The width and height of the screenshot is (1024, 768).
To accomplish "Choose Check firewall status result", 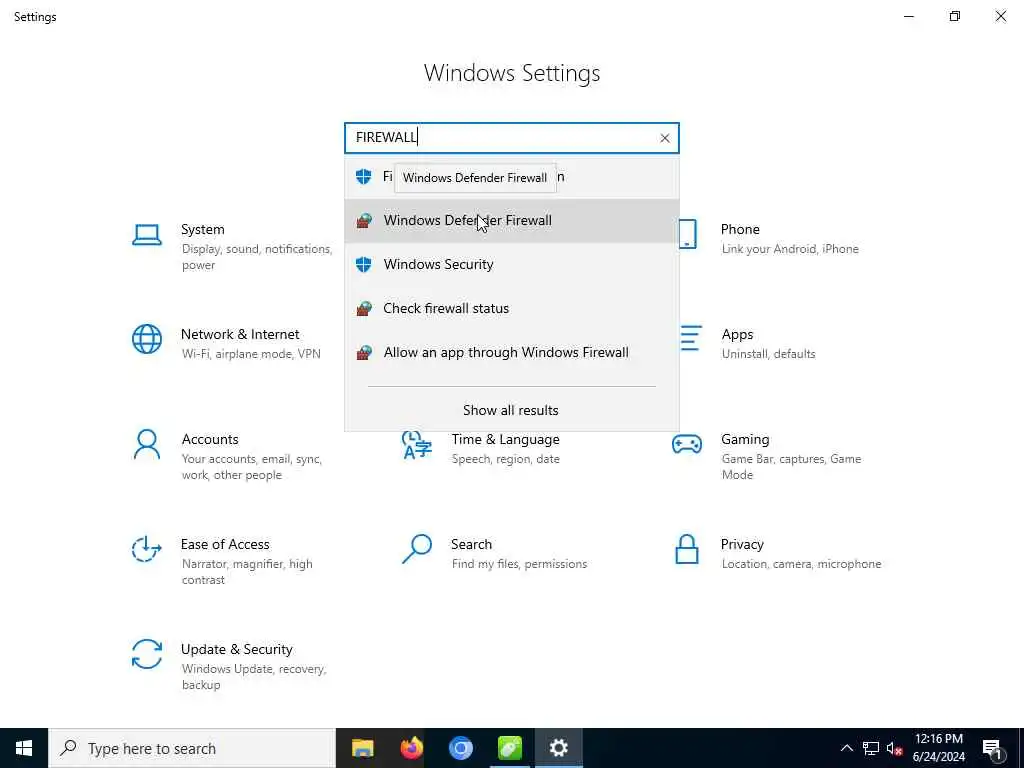I will pos(511,308).
